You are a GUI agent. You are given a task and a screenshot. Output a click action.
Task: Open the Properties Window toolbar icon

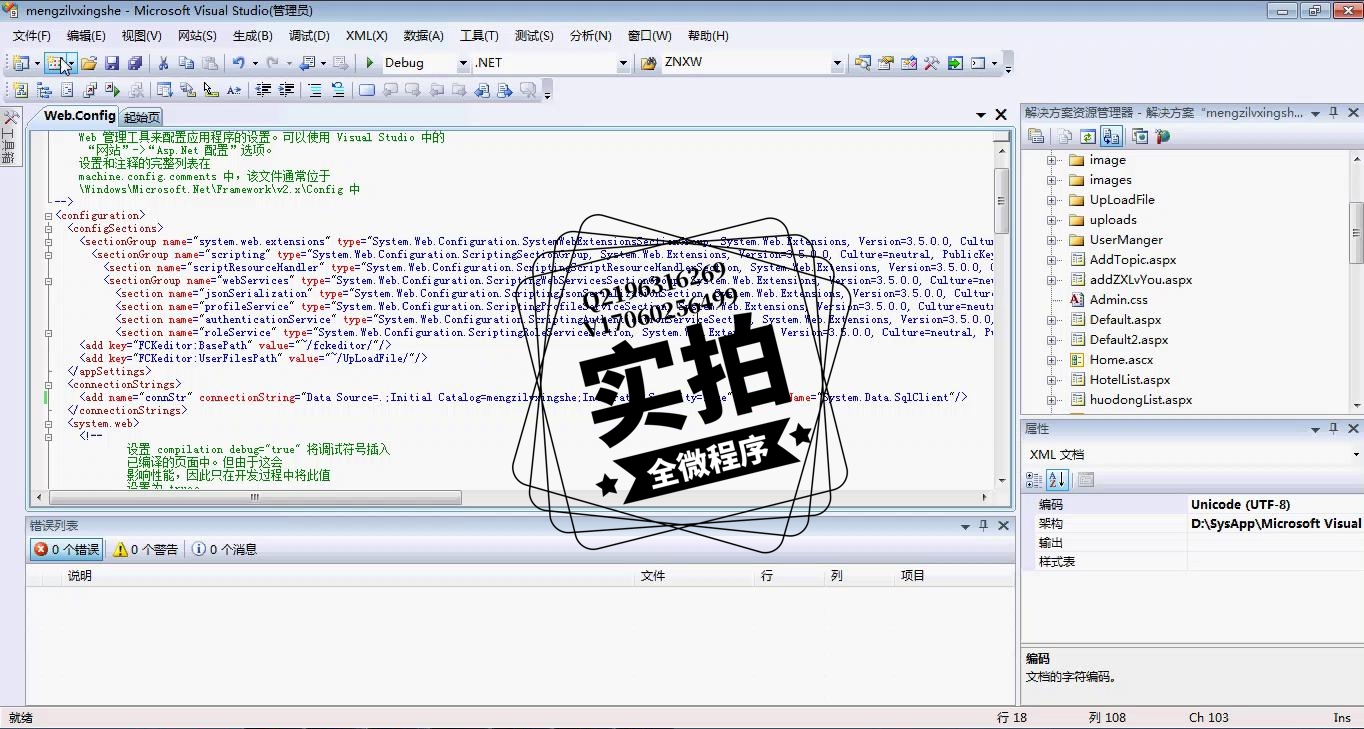pyautogui.click(x=885, y=63)
